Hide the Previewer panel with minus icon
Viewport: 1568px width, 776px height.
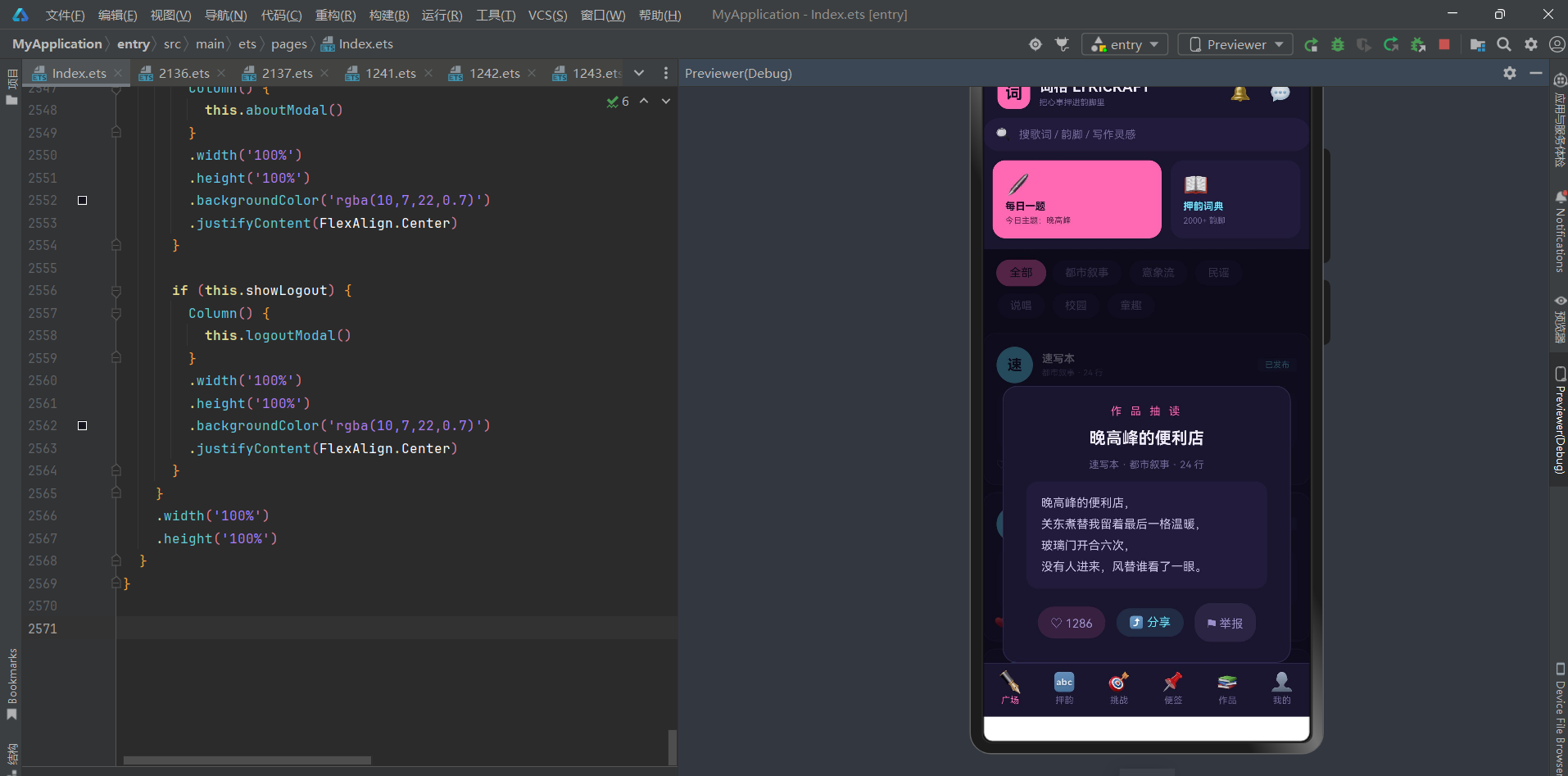point(1536,73)
